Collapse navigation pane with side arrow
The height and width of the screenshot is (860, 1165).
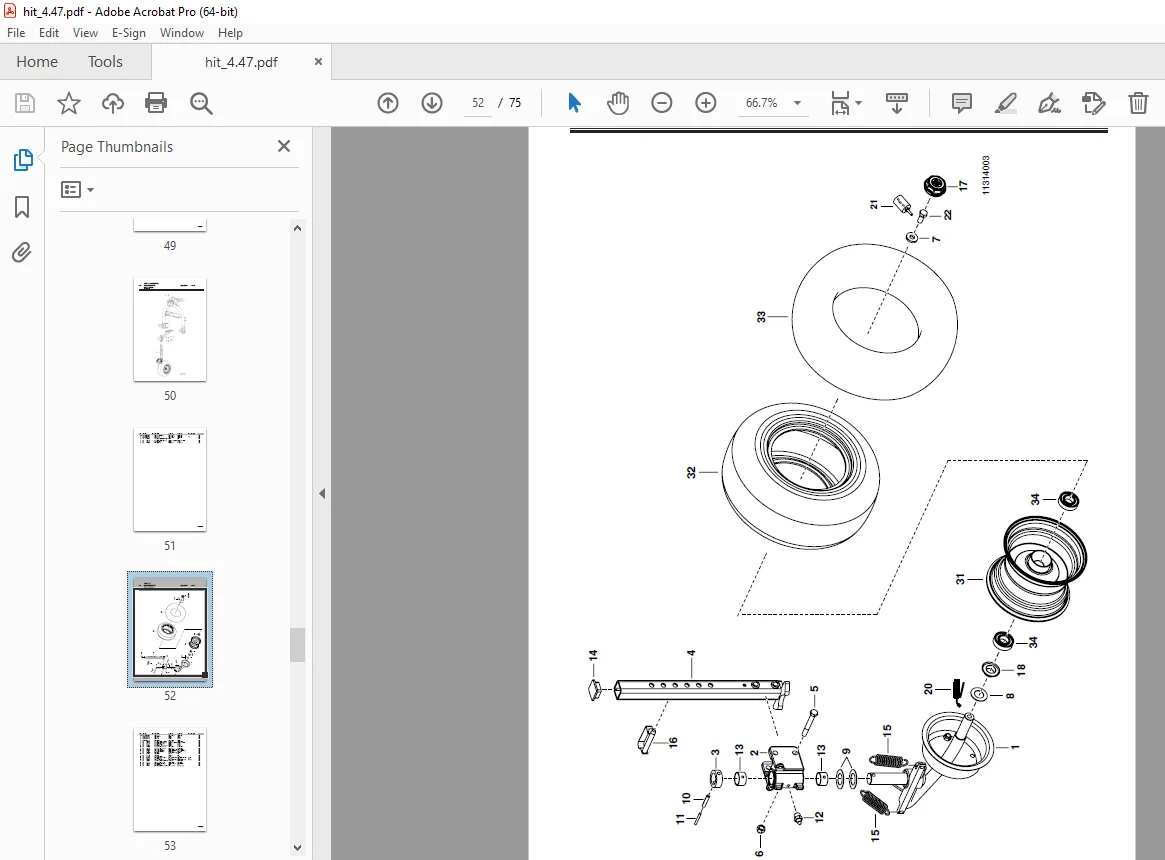322,494
